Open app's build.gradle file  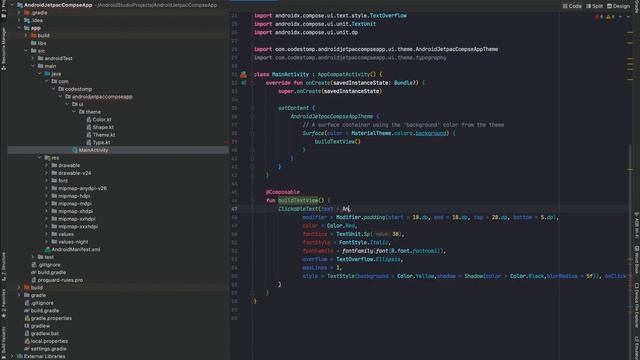coord(52,272)
